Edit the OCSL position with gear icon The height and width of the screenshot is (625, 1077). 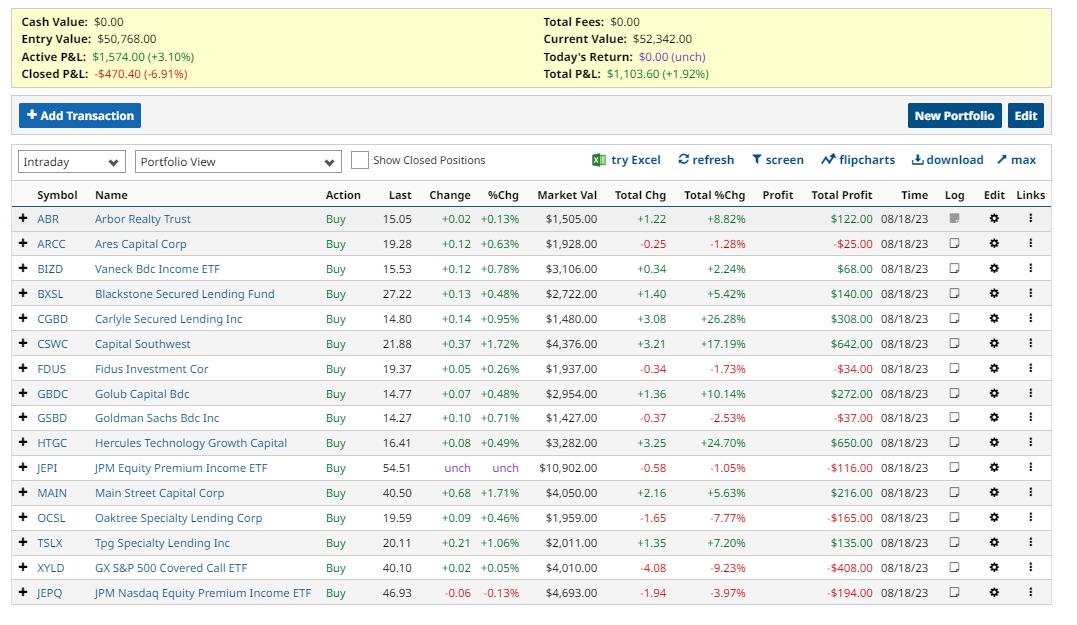tap(994, 518)
